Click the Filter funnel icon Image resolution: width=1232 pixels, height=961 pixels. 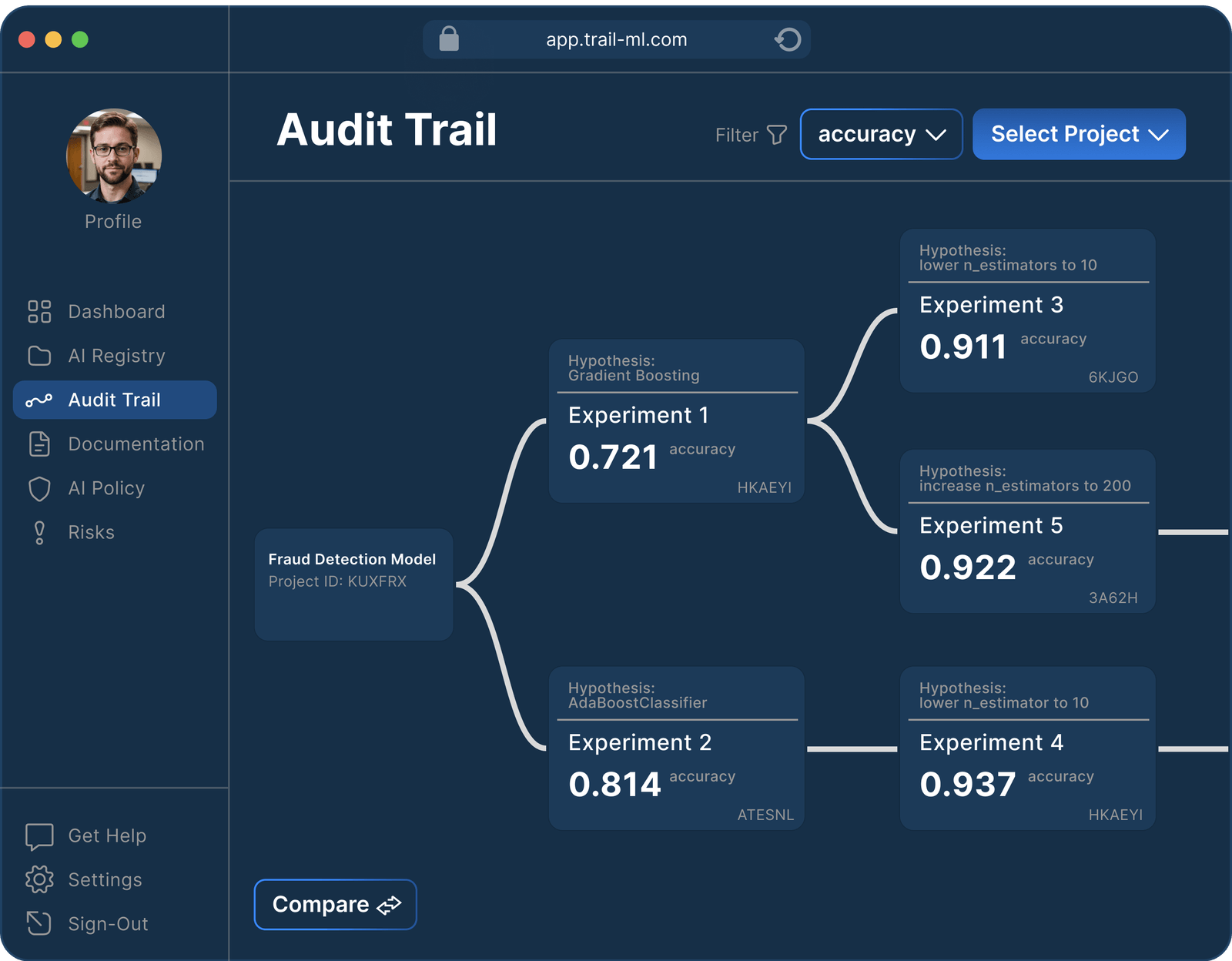(777, 135)
